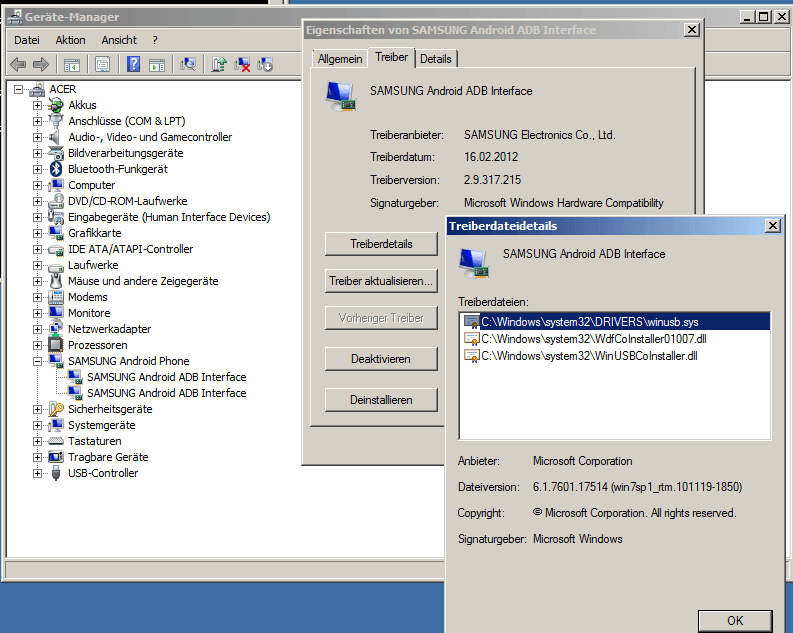Screen dimensions: 793x633
Task: Select the USB-Controller plug icon
Action: pyautogui.click(x=56, y=473)
